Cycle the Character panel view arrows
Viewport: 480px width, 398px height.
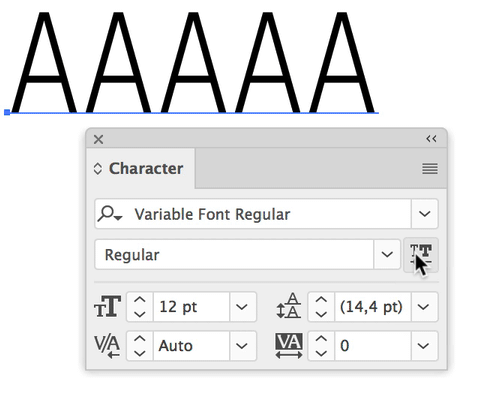coord(97,169)
